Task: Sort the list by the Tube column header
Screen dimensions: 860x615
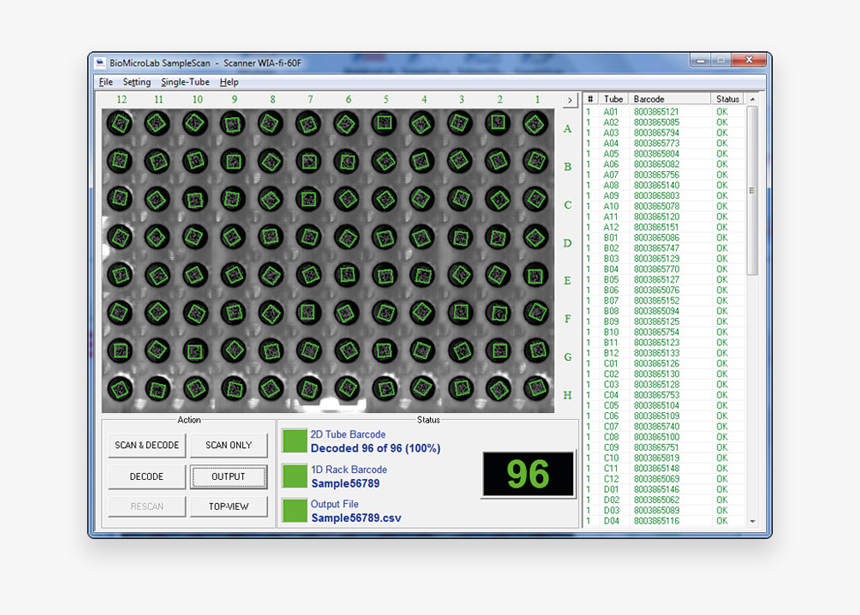Action: point(613,99)
